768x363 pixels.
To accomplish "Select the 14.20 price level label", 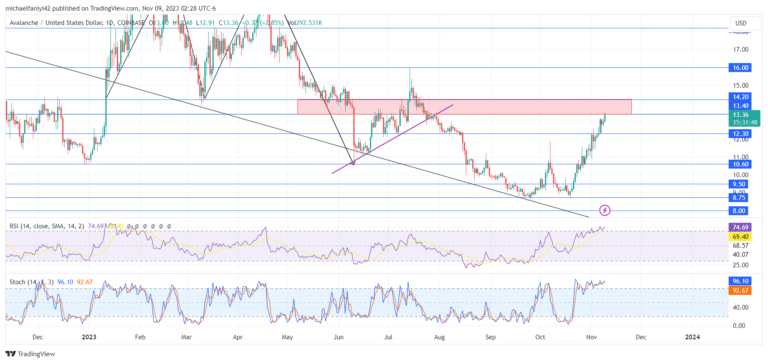I will click(740, 97).
